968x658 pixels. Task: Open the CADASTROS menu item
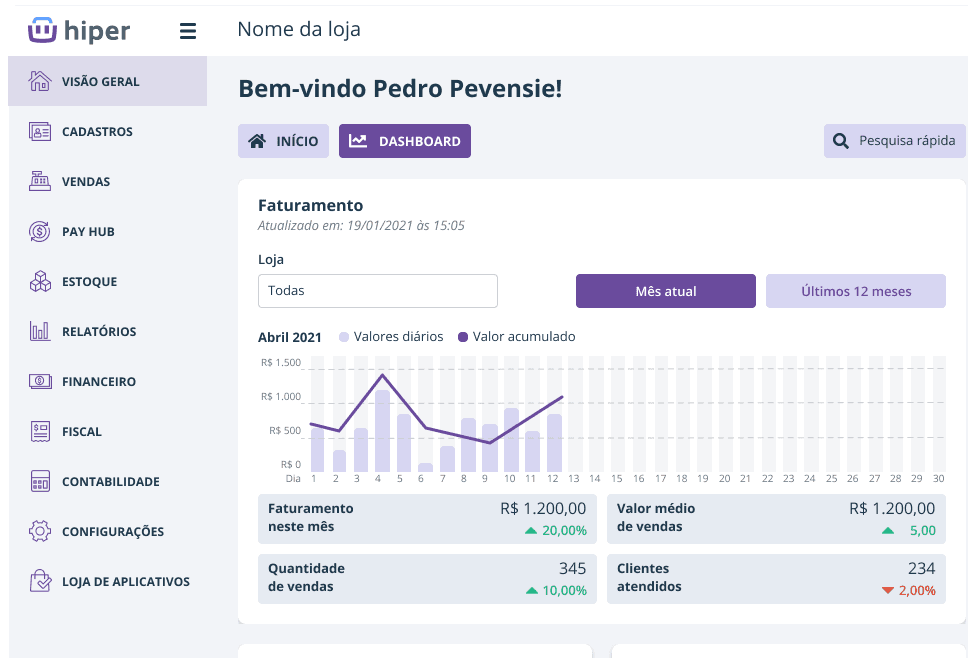[x=107, y=131]
